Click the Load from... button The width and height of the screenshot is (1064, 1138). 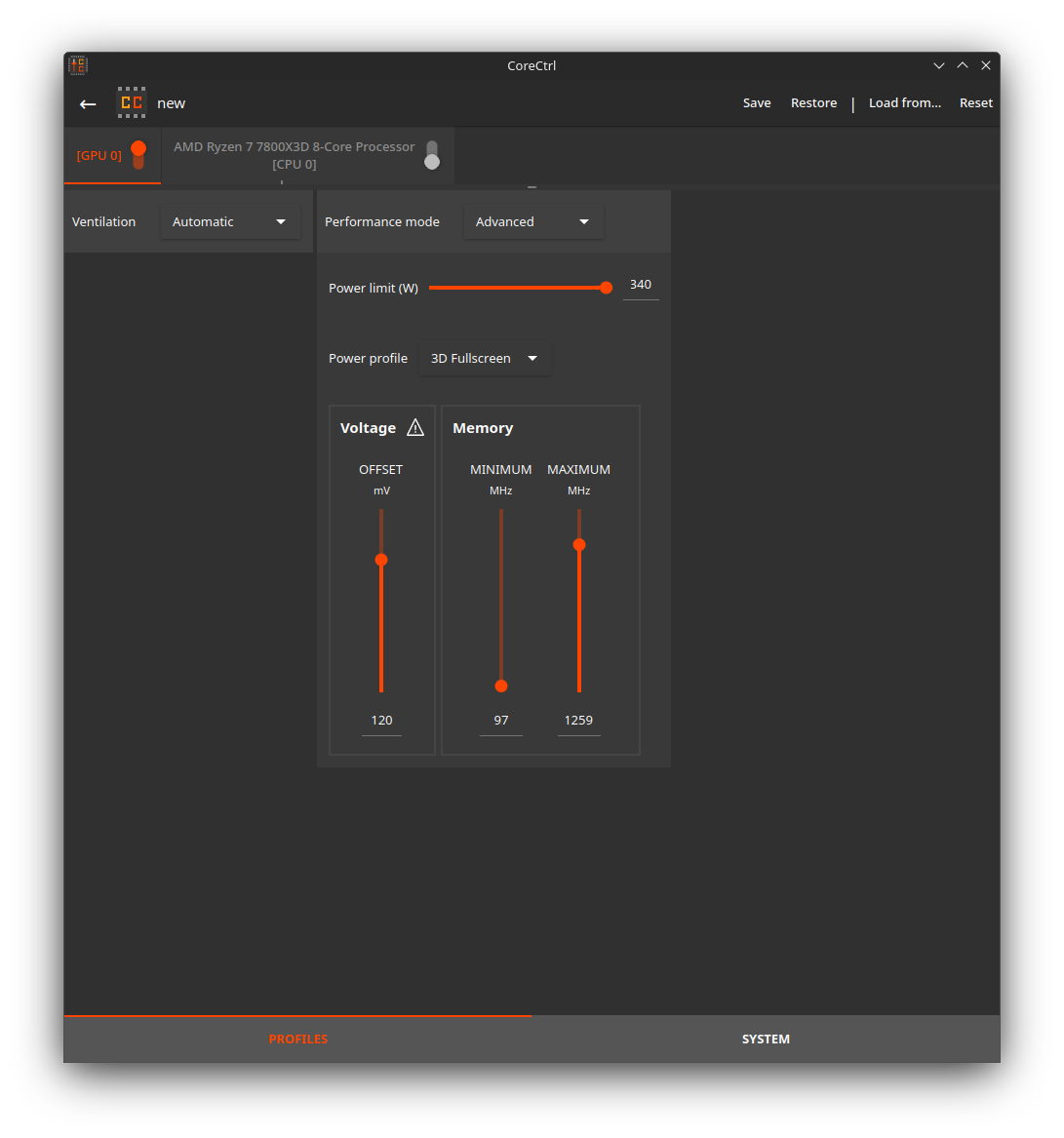tap(905, 103)
